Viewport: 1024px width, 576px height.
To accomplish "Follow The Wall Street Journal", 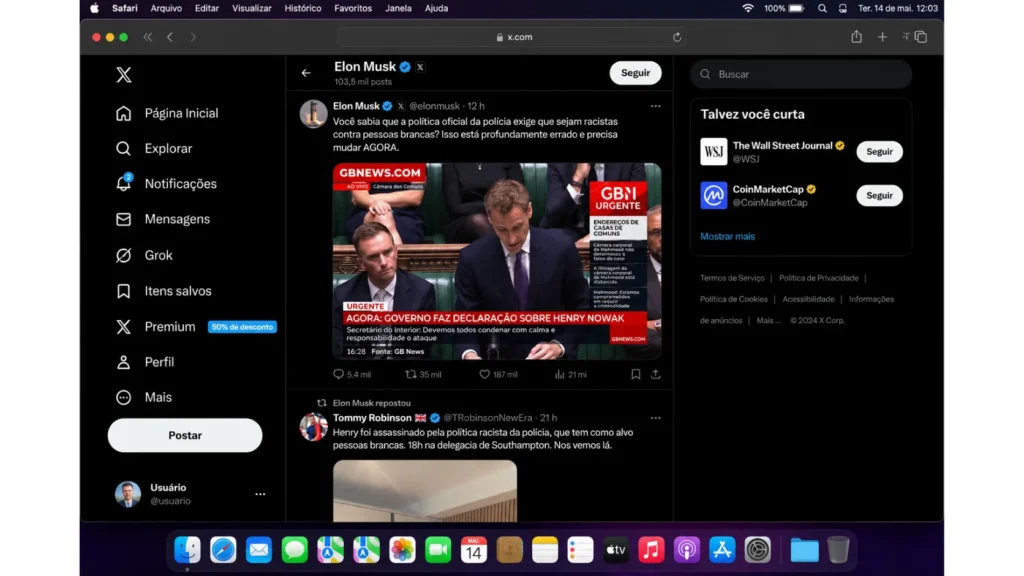I will point(879,152).
